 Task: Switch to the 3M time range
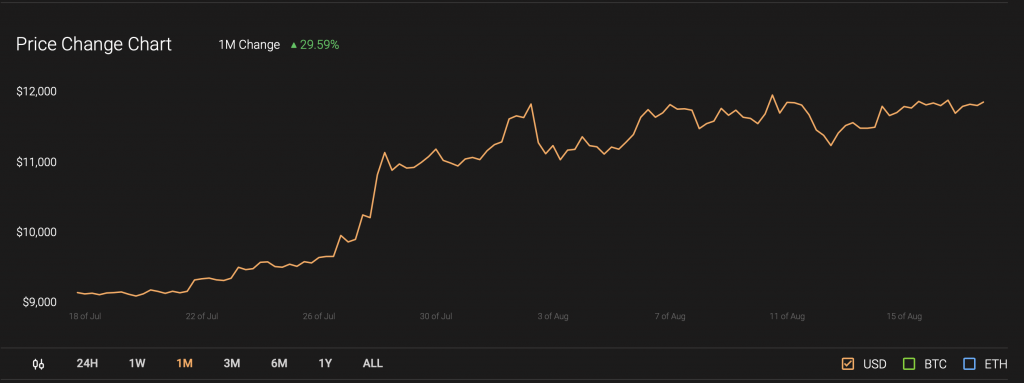(x=232, y=363)
